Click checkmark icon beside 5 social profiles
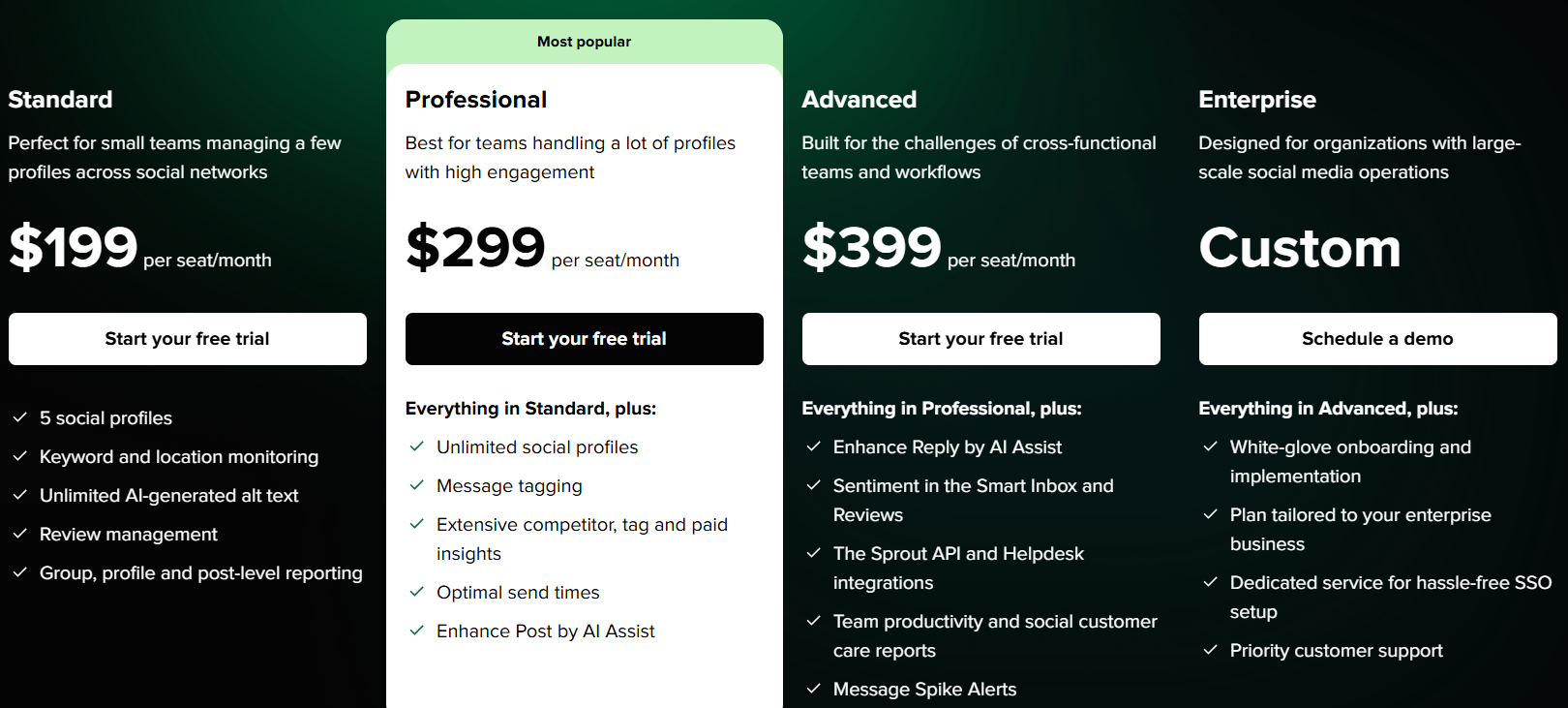Screen dimensions: 1568x708 [19, 417]
